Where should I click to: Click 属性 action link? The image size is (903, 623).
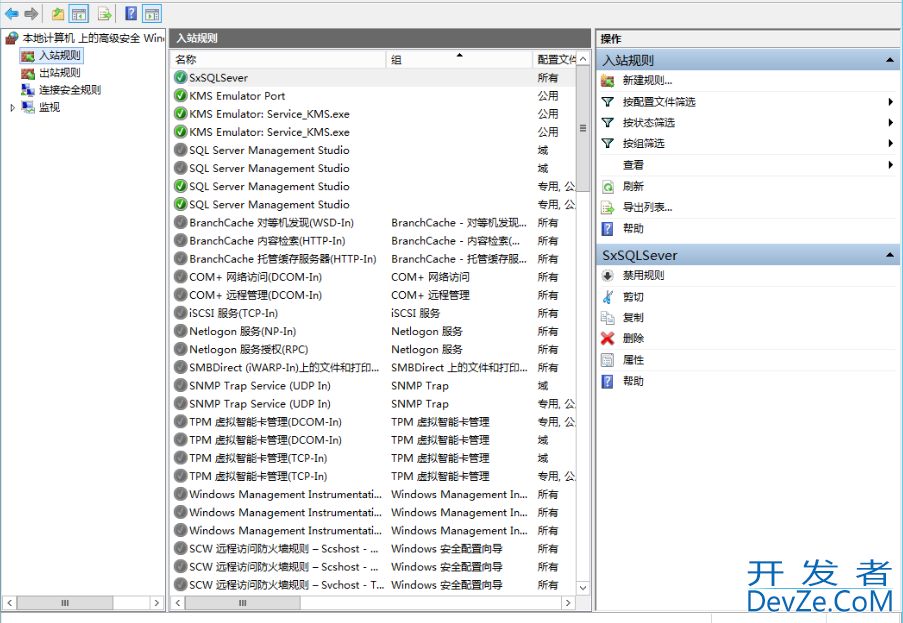click(x=633, y=360)
